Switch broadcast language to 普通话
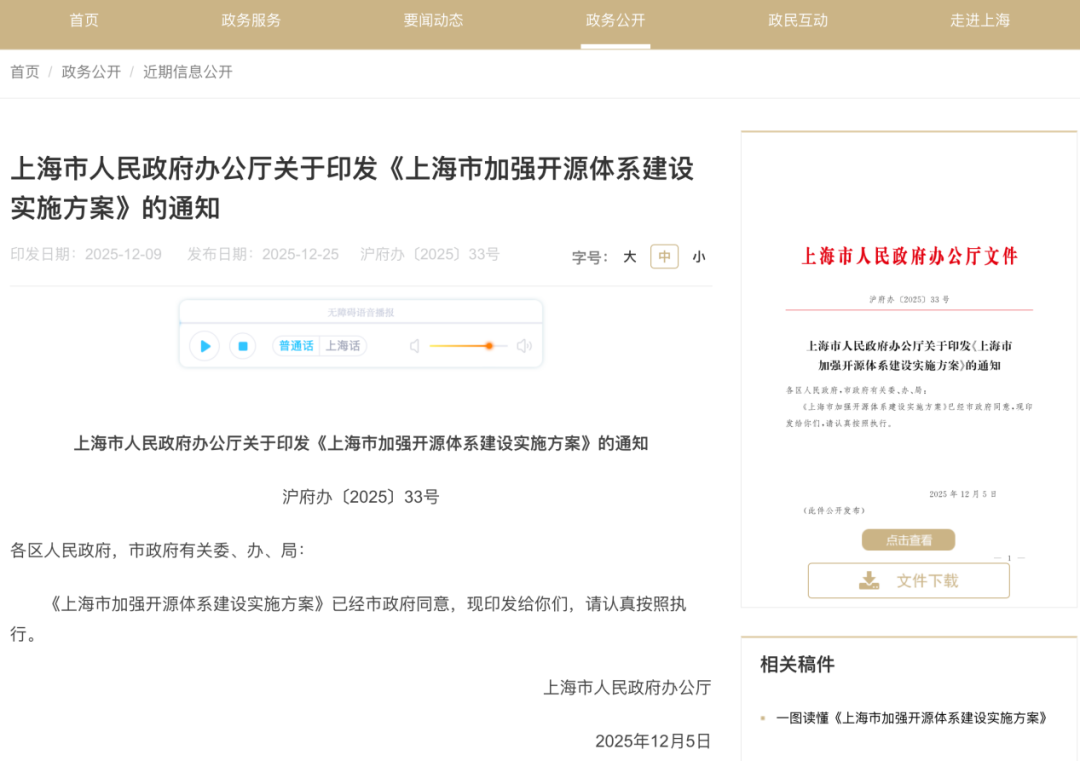Screen dimensions: 1080x761 coord(294,345)
